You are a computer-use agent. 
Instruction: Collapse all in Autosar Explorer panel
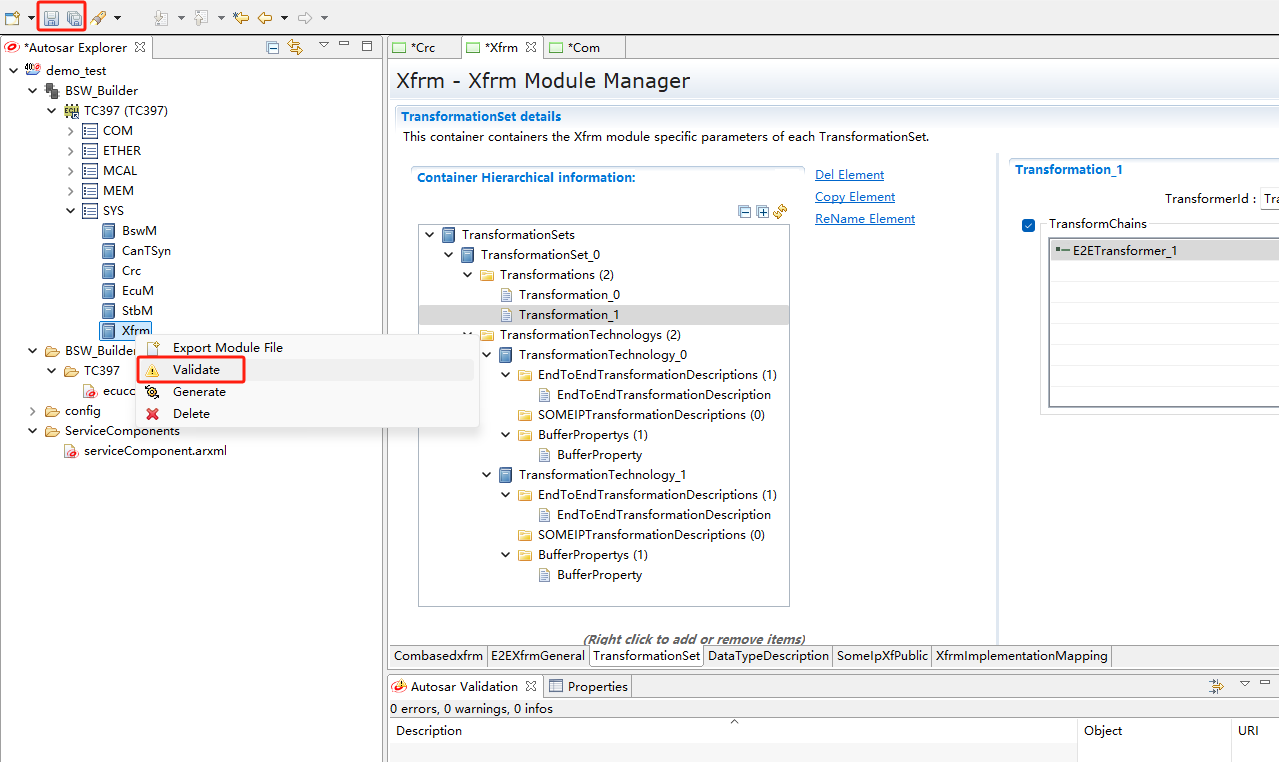273,47
